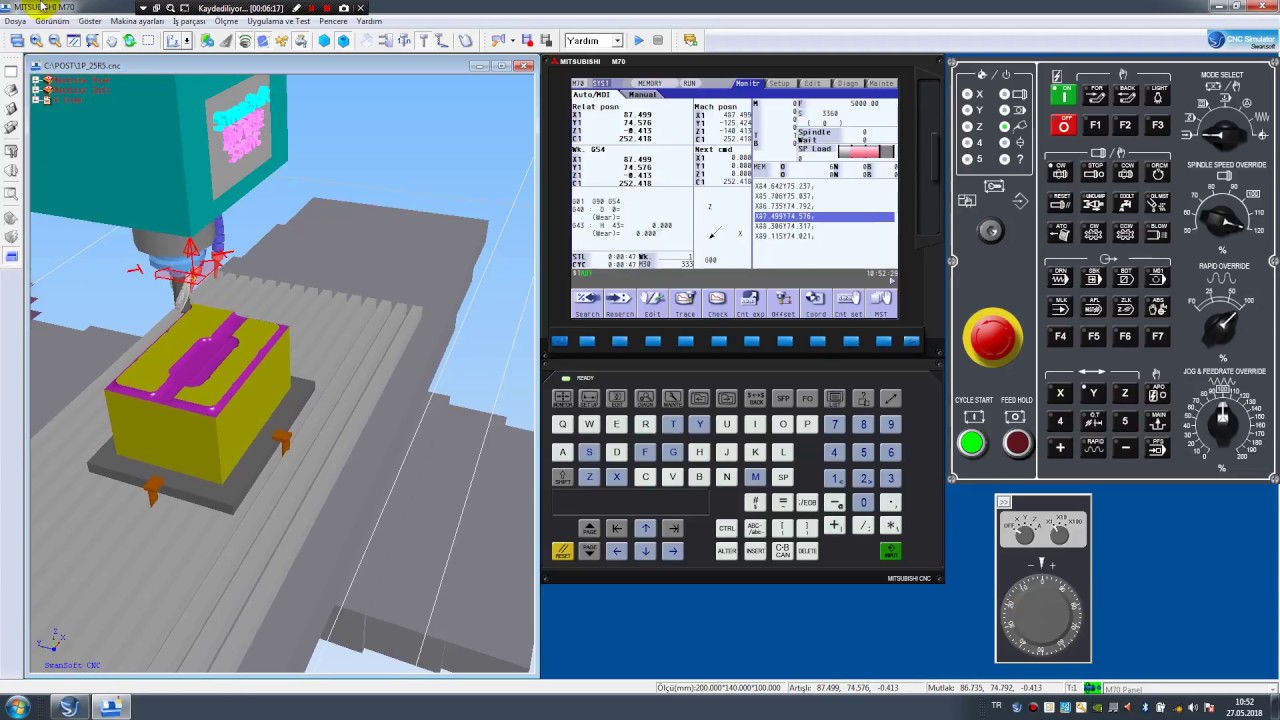Click the green INPUT key on keyboard
Image resolution: width=1280 pixels, height=720 pixels.
coord(890,551)
